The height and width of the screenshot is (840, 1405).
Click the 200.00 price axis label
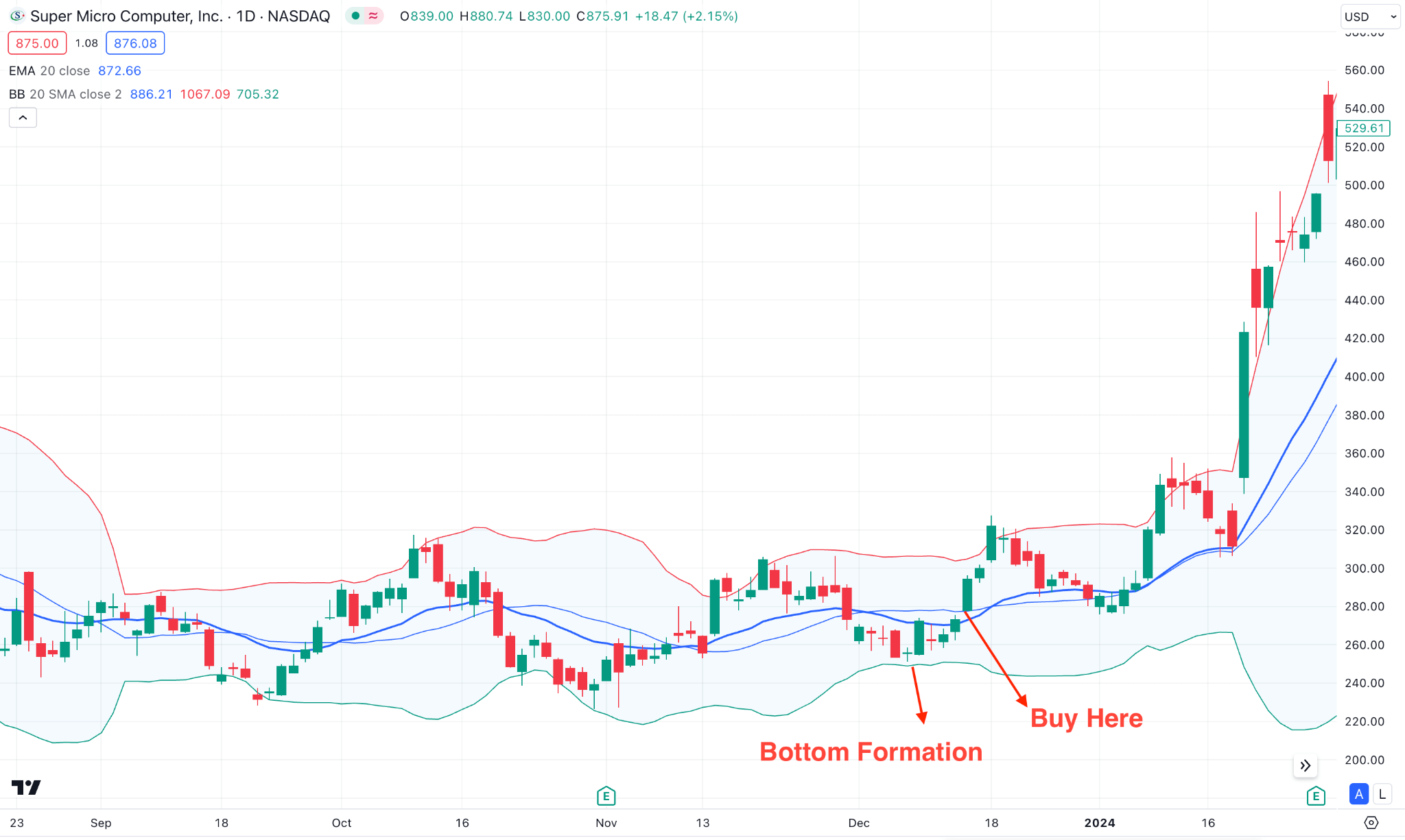(x=1364, y=760)
